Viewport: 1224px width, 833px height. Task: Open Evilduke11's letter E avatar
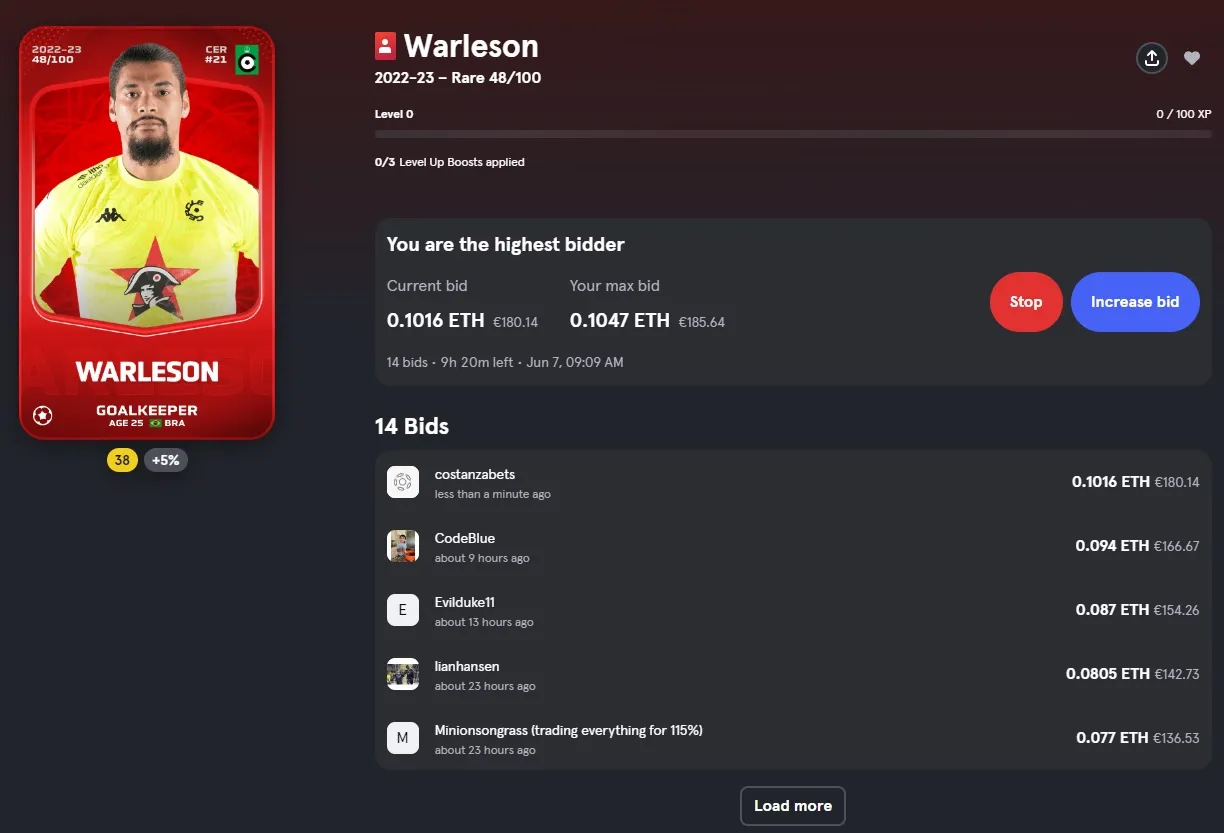[x=403, y=610]
